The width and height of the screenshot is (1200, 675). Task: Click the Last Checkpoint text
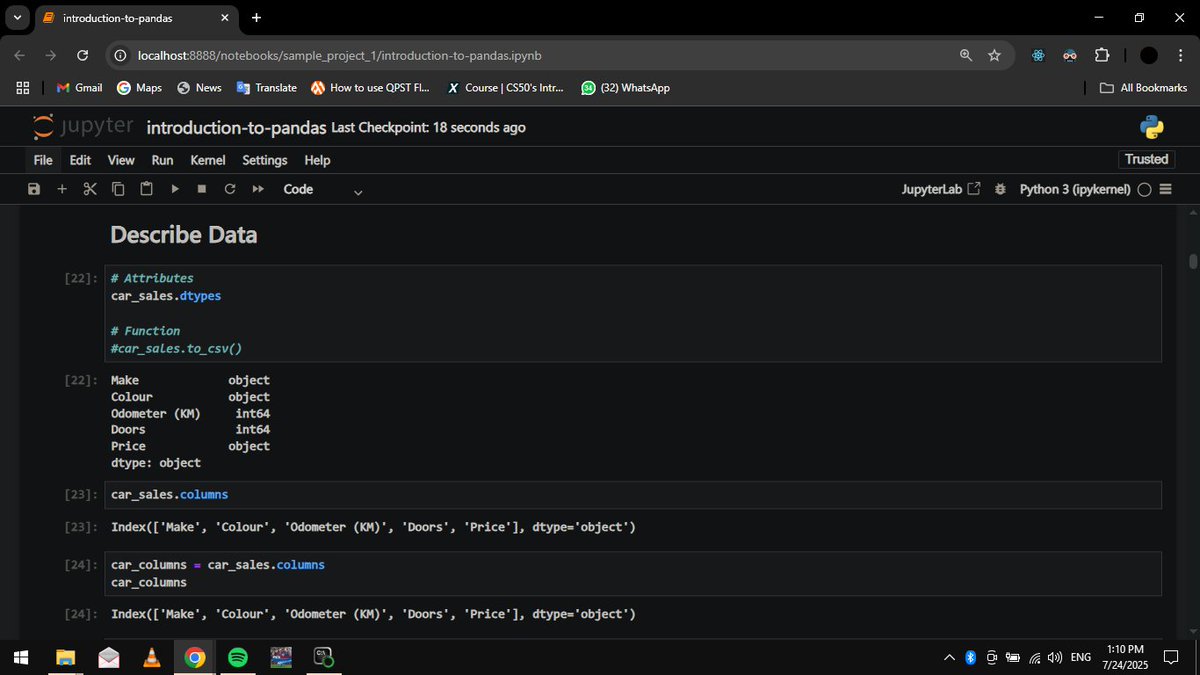(x=428, y=127)
